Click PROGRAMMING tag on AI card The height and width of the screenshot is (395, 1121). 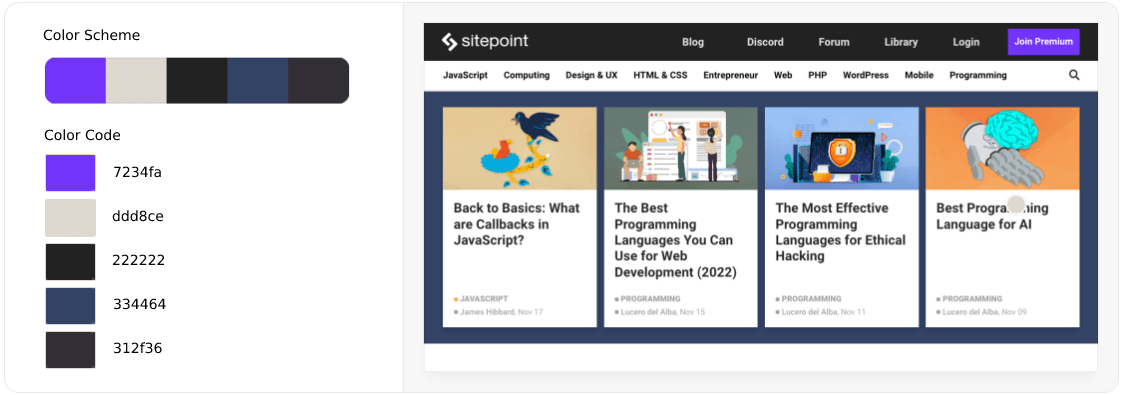click(x=972, y=299)
